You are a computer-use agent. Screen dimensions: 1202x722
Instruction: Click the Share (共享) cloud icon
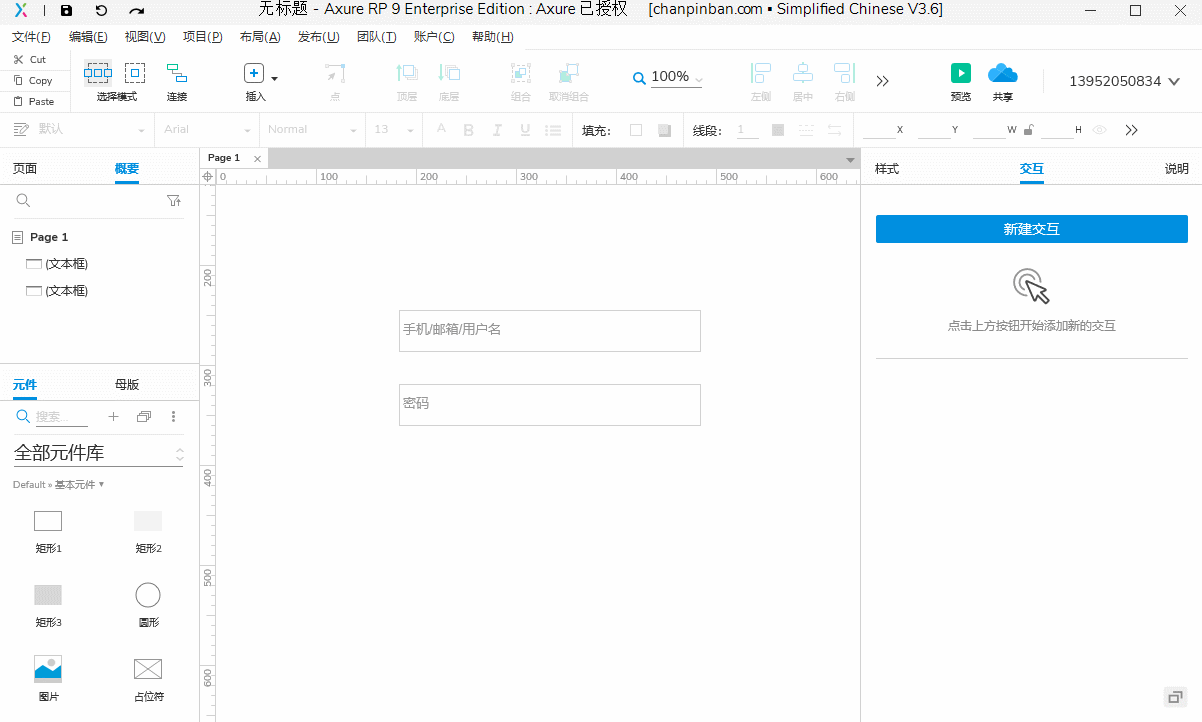(x=1002, y=73)
